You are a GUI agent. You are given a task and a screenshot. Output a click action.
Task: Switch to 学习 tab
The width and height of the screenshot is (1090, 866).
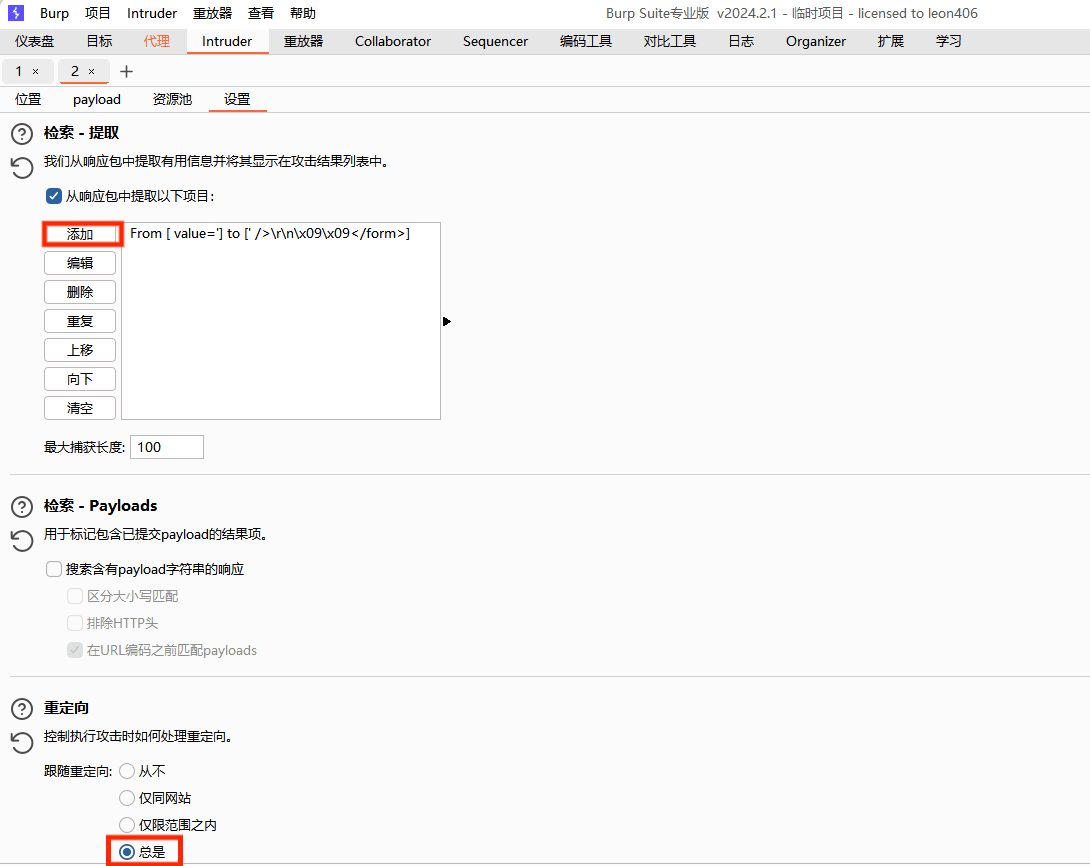click(x=948, y=41)
